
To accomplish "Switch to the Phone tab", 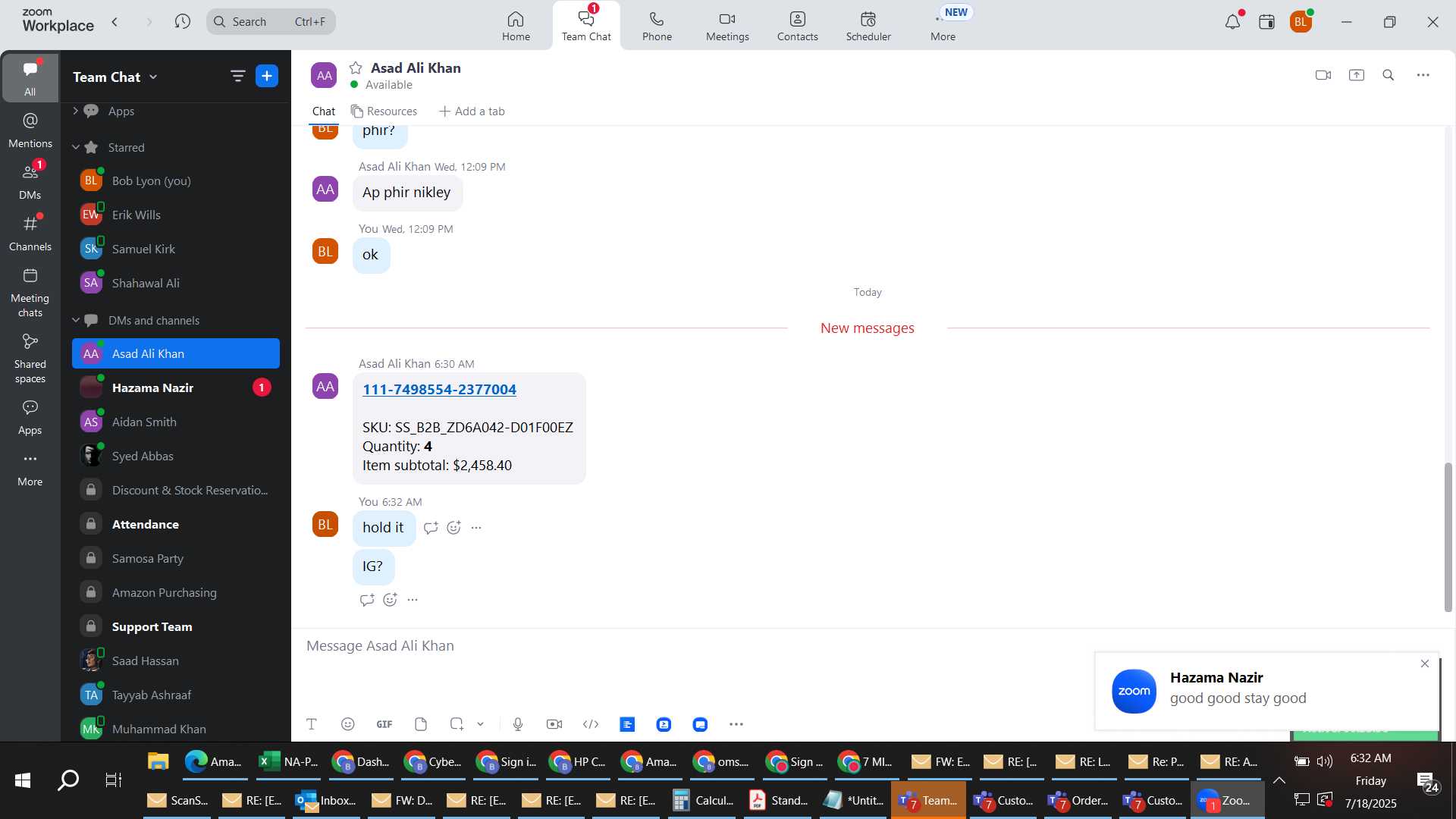I will point(657,26).
